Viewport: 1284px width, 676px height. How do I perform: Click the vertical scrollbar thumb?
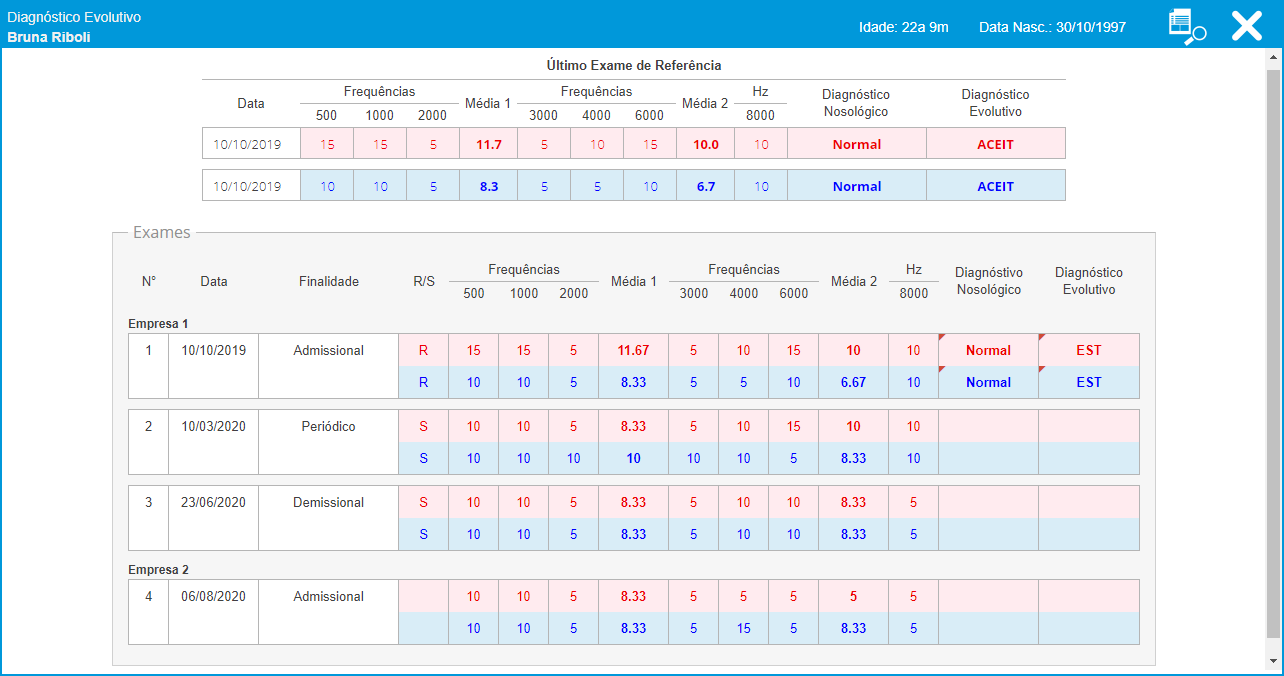tap(1272, 350)
